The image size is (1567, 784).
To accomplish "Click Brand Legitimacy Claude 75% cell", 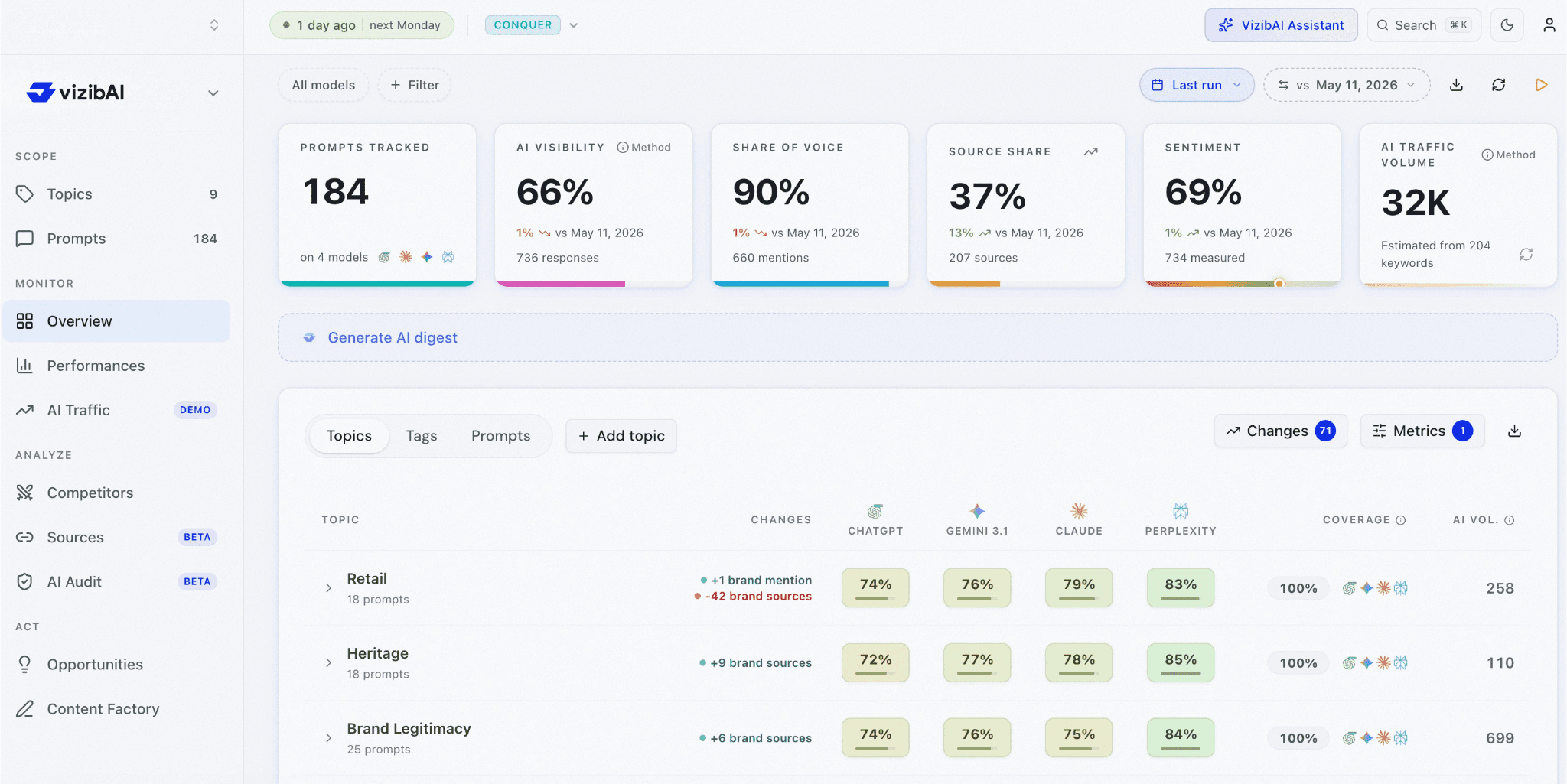I will (1079, 738).
